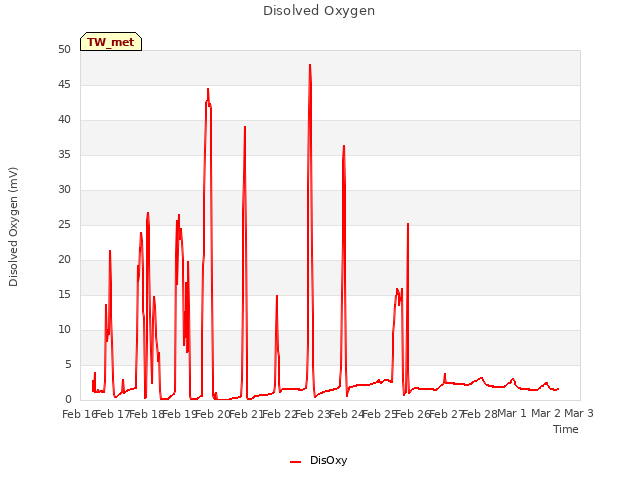Click the red DisOxy legend swatch
Image resolution: width=640 pixels, height=480 pixels.
click(x=296, y=462)
